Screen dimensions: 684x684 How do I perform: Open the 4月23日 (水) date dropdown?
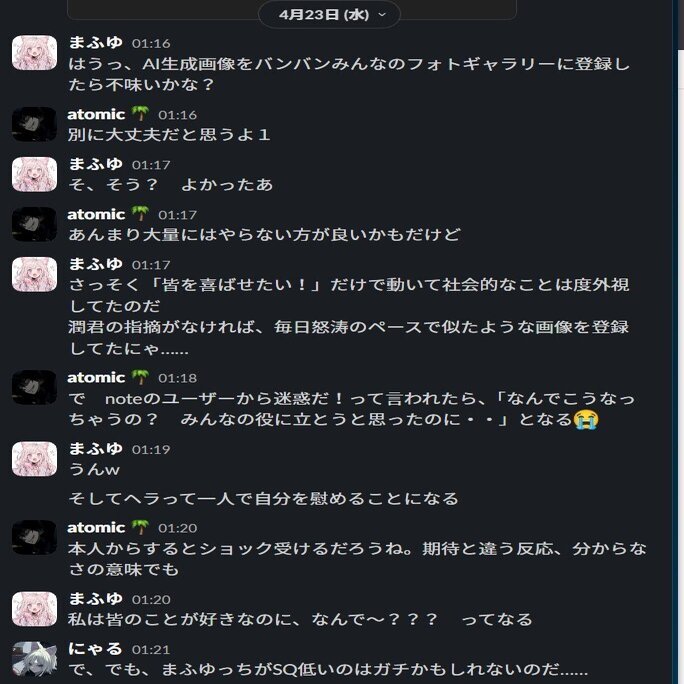tap(329, 15)
